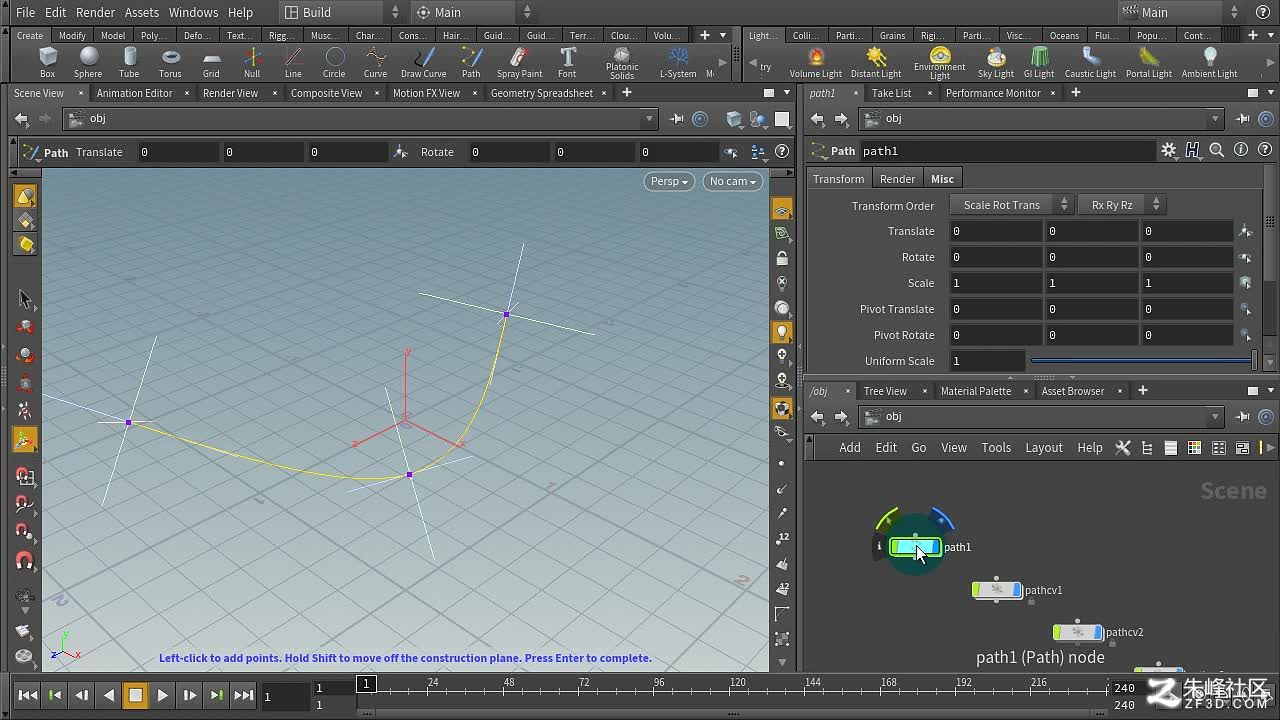Viewport: 1280px width, 720px height.
Task: Add a Torus using the shelf
Action: 170,63
